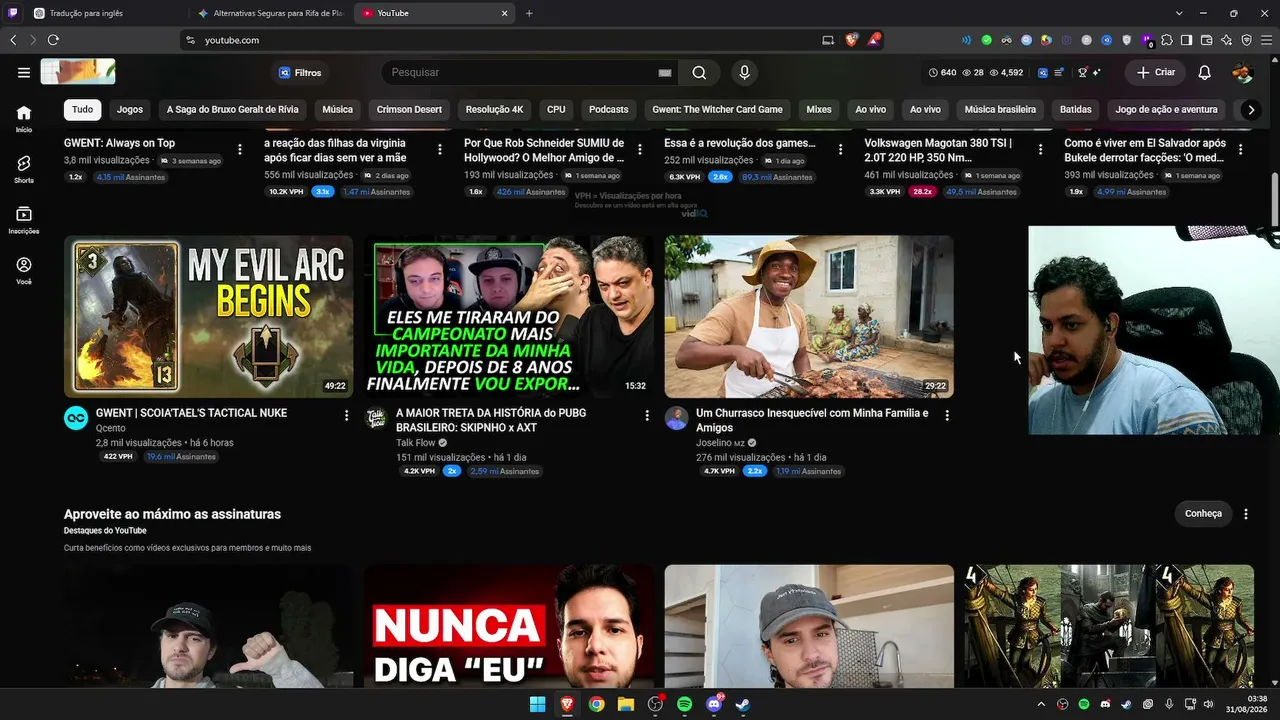Play the churrasco barbecue video thumbnail
Viewport: 1280px width, 720px height.
[808, 316]
